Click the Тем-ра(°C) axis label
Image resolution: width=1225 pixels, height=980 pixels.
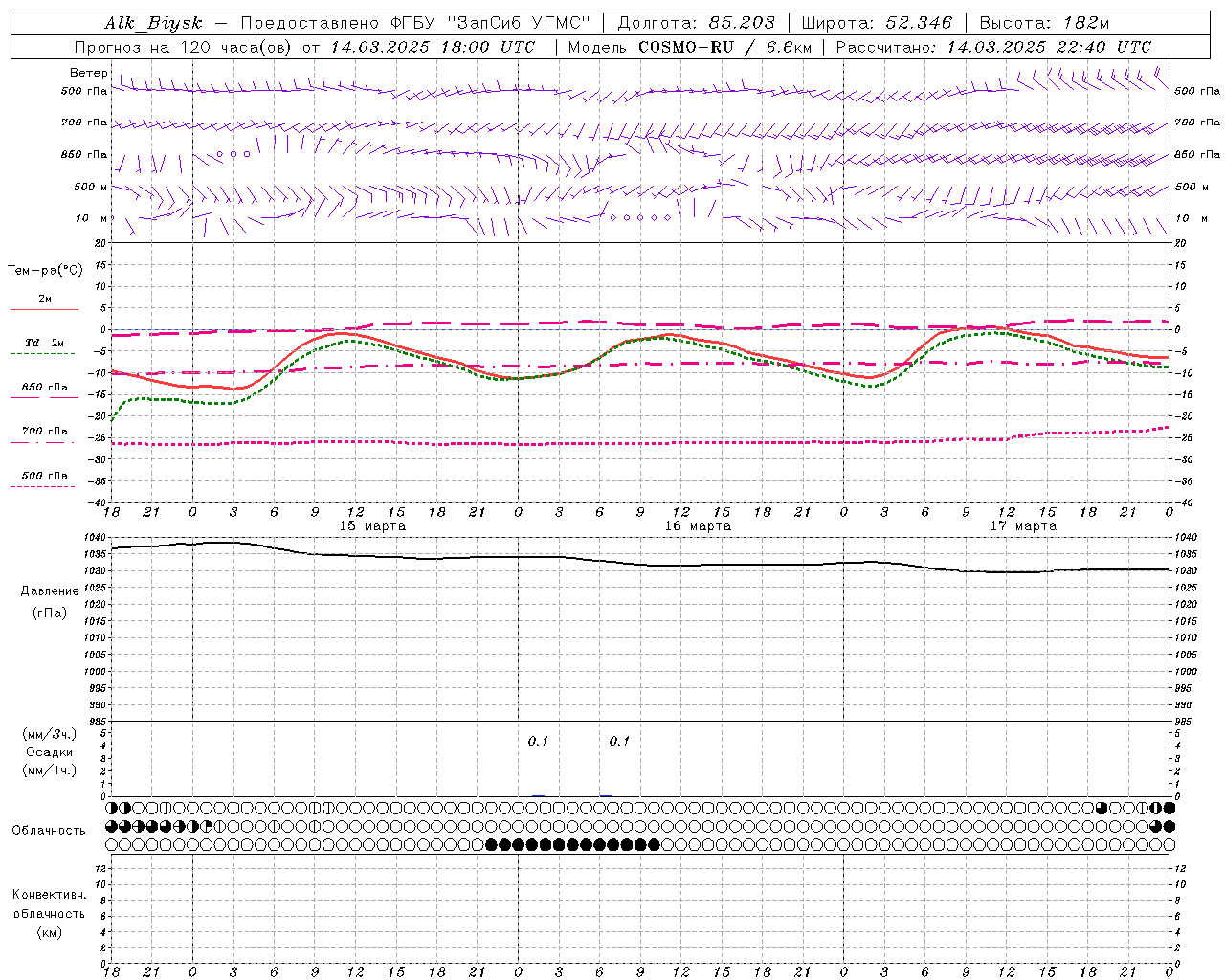click(x=45, y=271)
